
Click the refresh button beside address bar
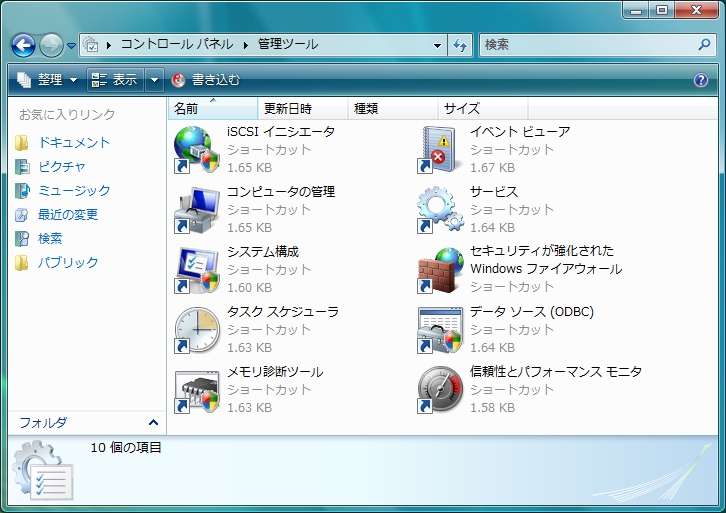click(460, 45)
